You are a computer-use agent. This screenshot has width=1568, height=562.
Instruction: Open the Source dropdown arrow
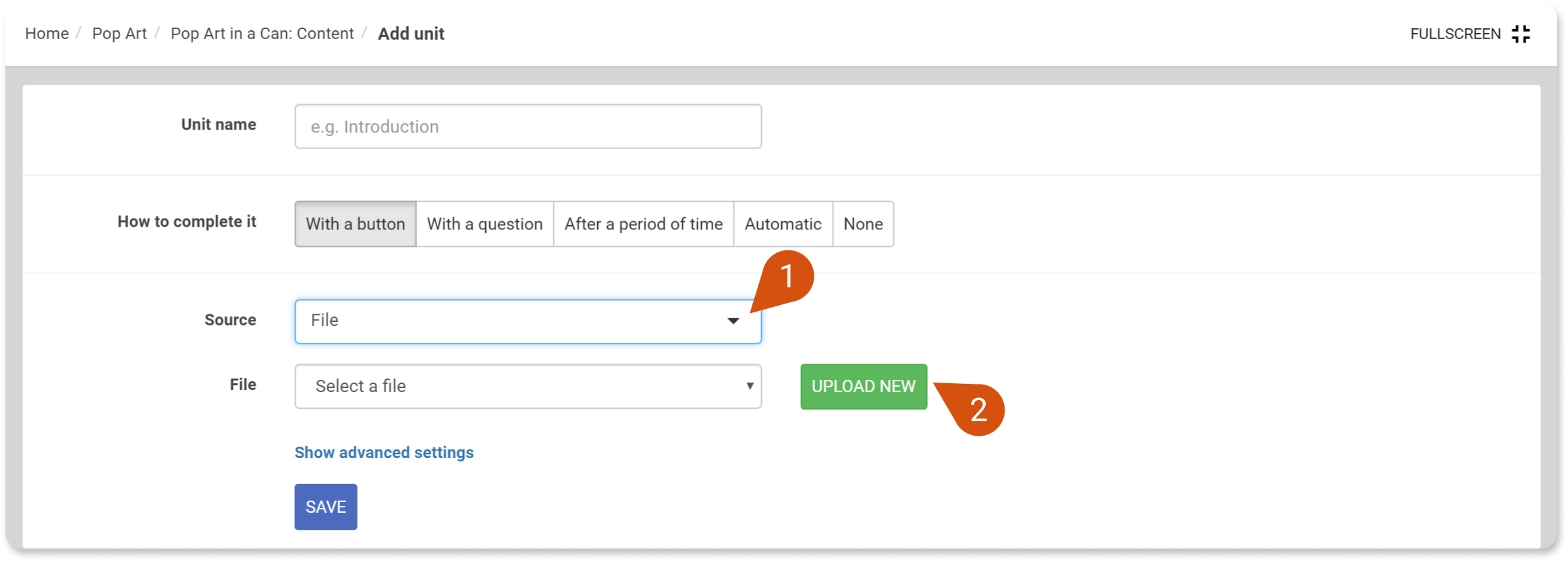[x=733, y=321]
